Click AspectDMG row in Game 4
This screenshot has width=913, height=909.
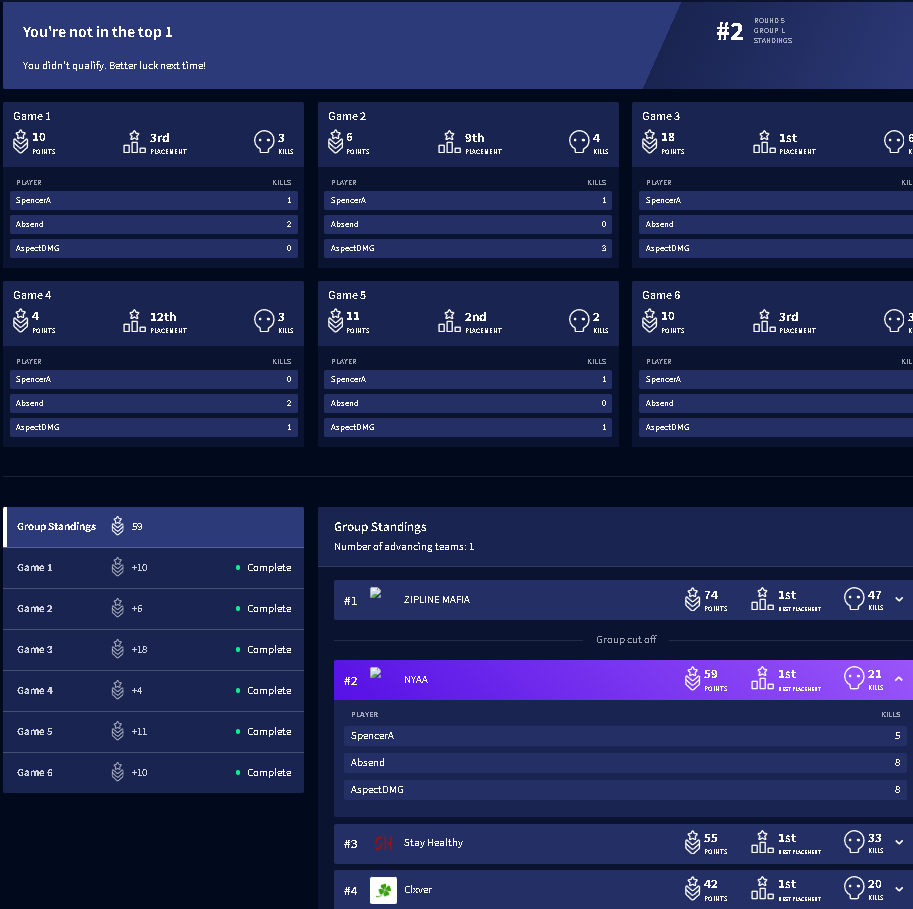(x=154, y=427)
